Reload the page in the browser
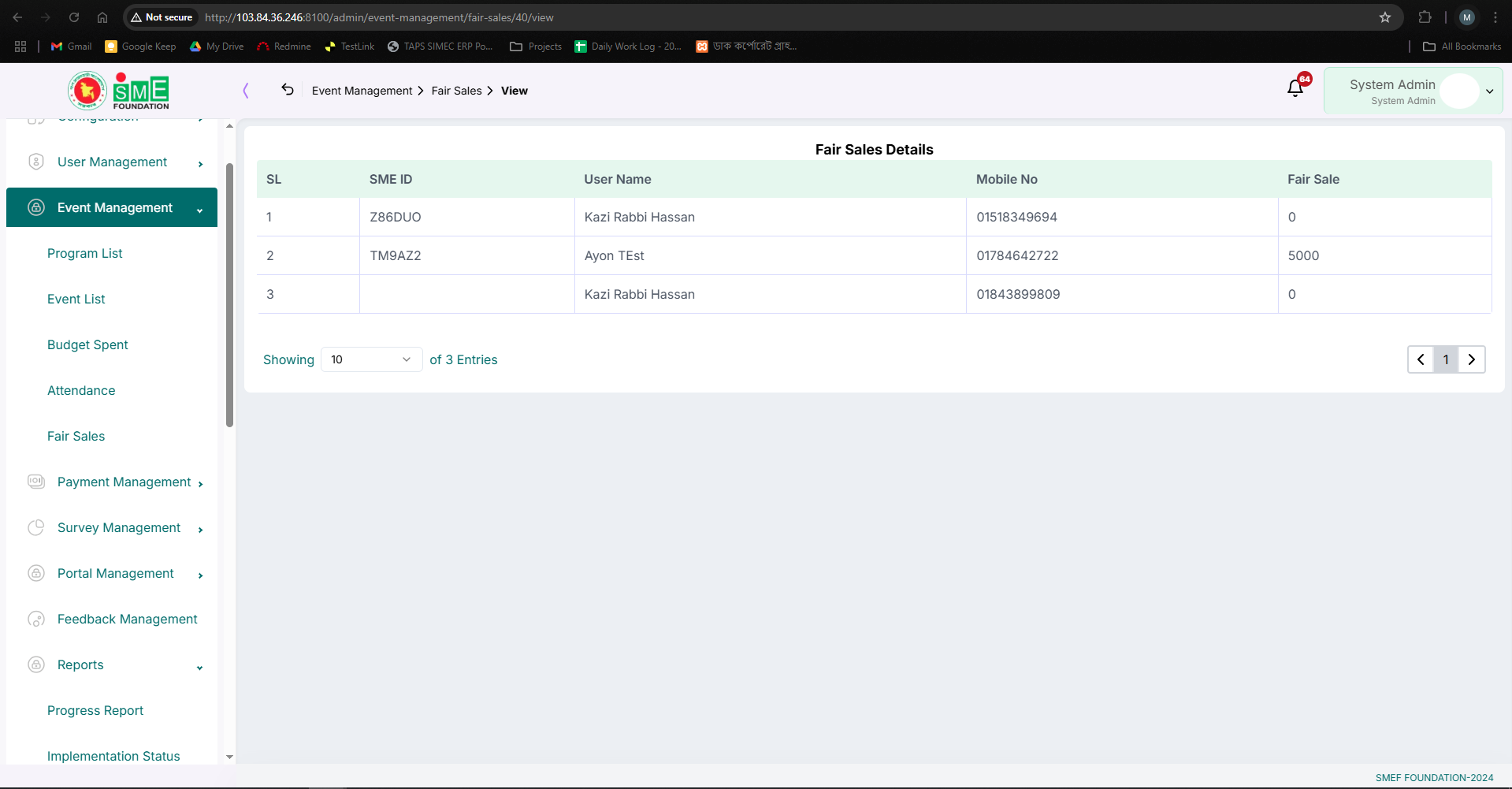1512x789 pixels. coord(74,17)
